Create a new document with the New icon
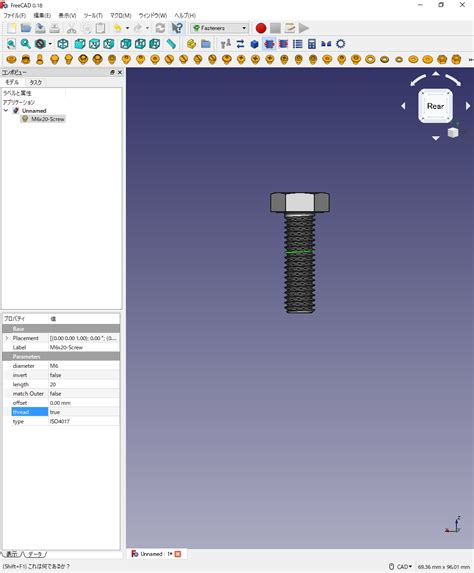The width and height of the screenshot is (474, 573). [x=12, y=28]
